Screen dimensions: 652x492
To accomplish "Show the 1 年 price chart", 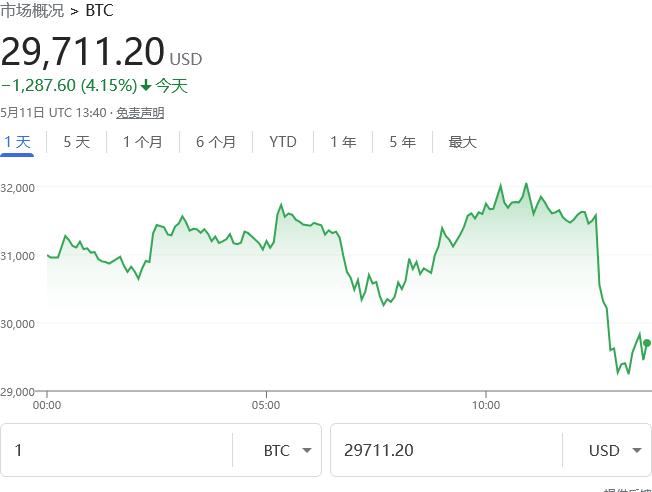I will tap(343, 142).
